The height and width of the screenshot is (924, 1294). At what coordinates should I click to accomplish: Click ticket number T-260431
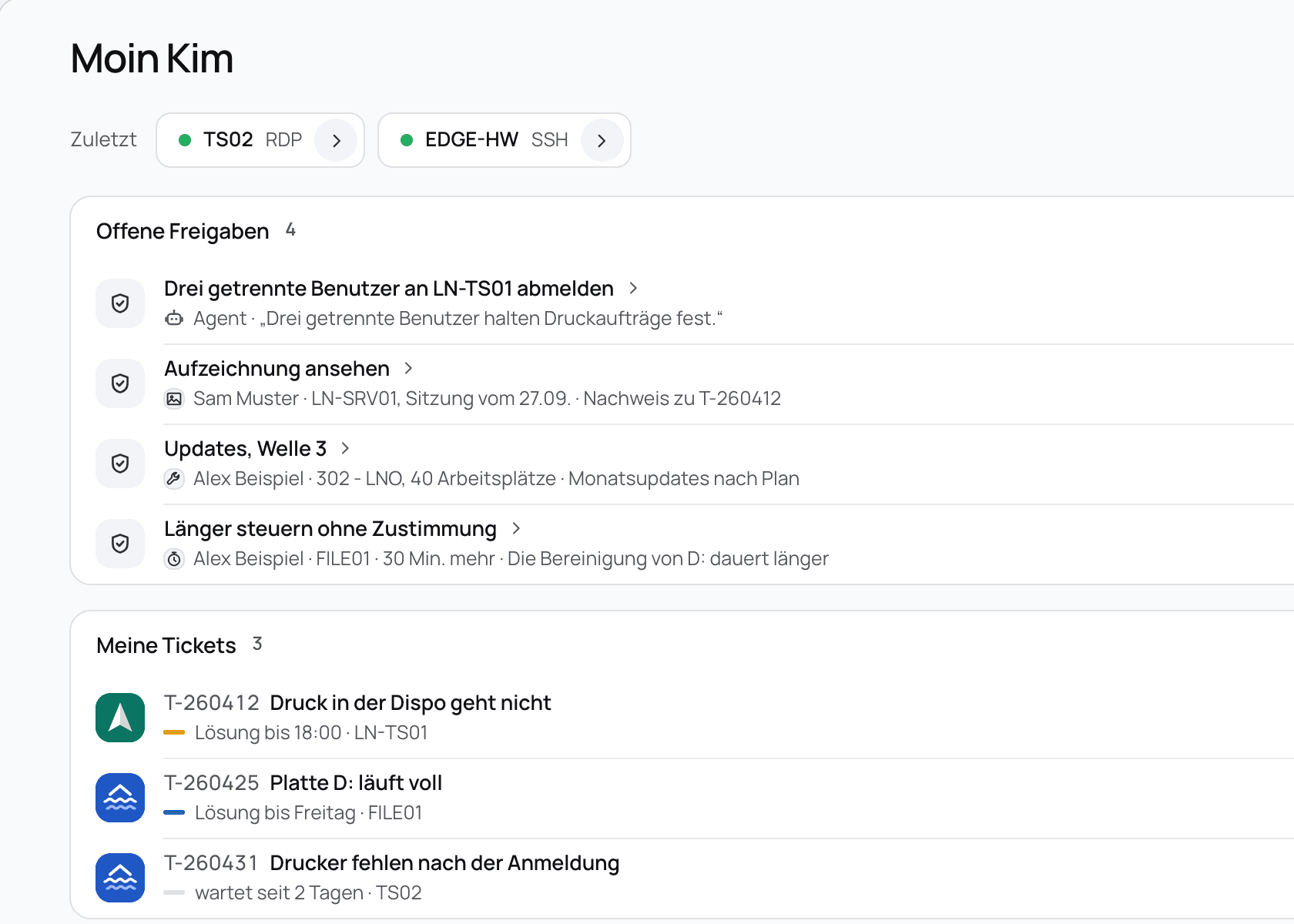point(212,863)
